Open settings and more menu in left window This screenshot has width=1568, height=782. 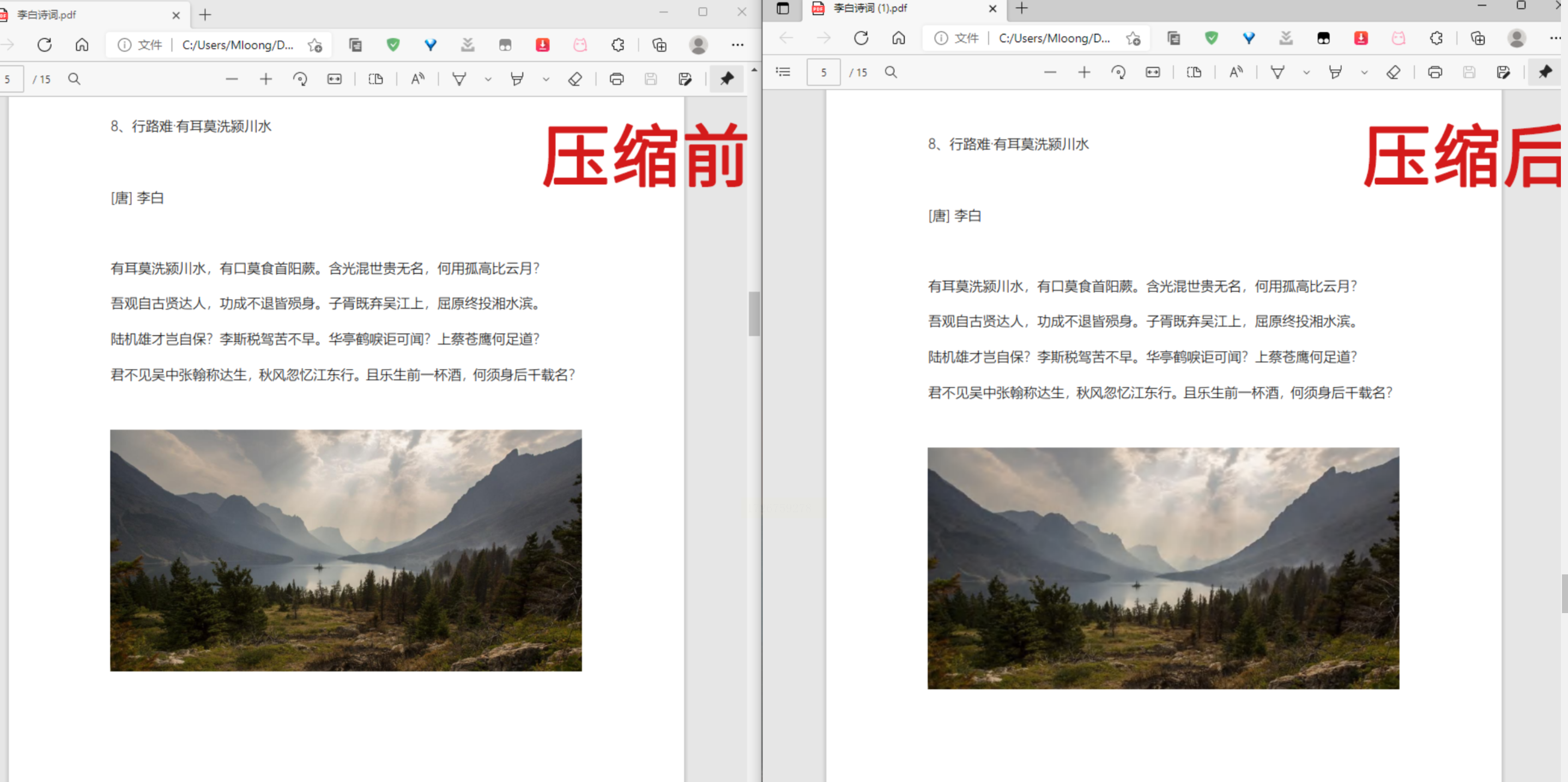(737, 45)
